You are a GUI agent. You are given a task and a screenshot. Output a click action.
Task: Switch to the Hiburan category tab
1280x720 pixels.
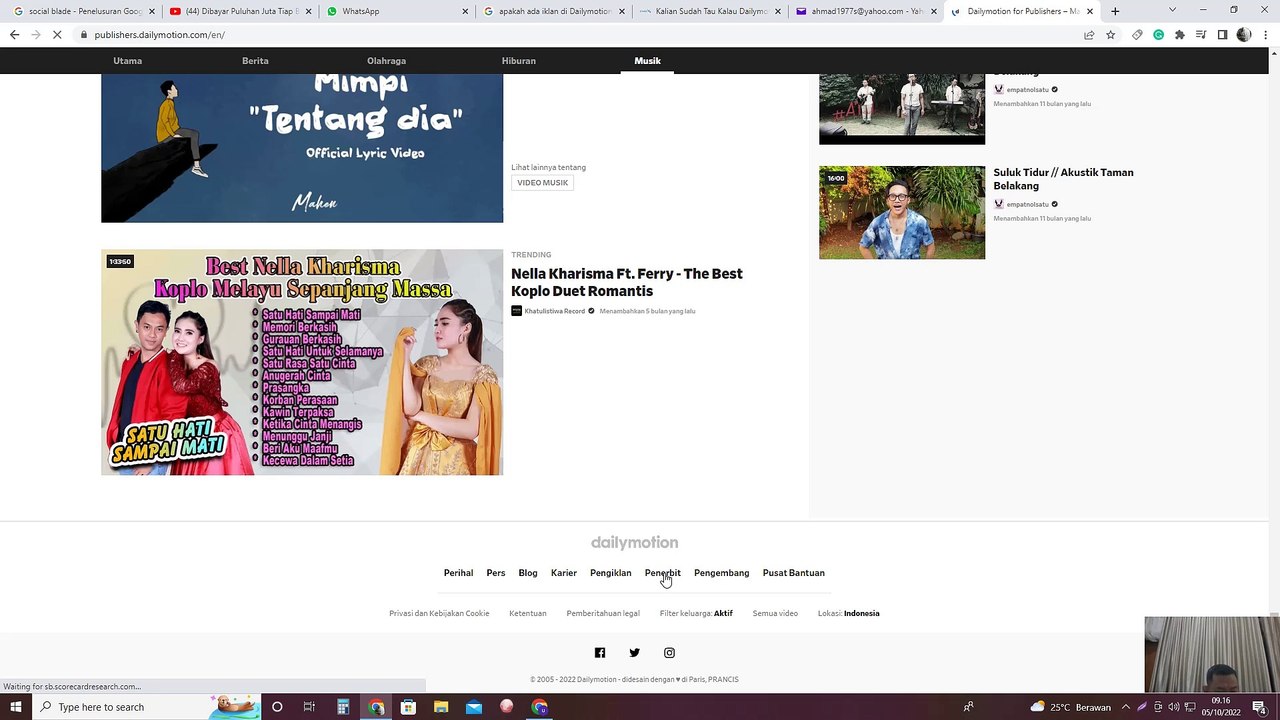tap(518, 61)
